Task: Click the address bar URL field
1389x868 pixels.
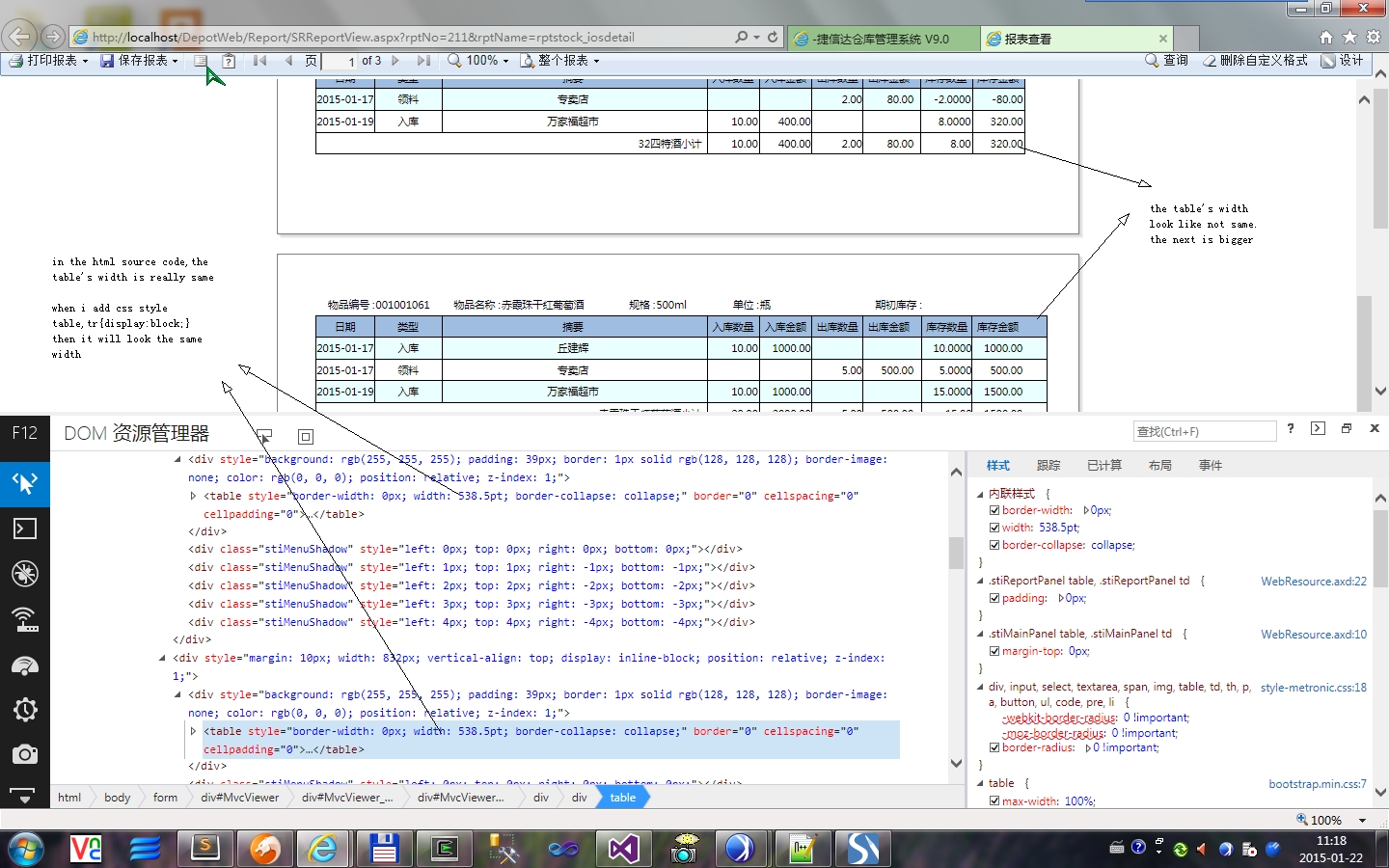Action: coord(405,37)
